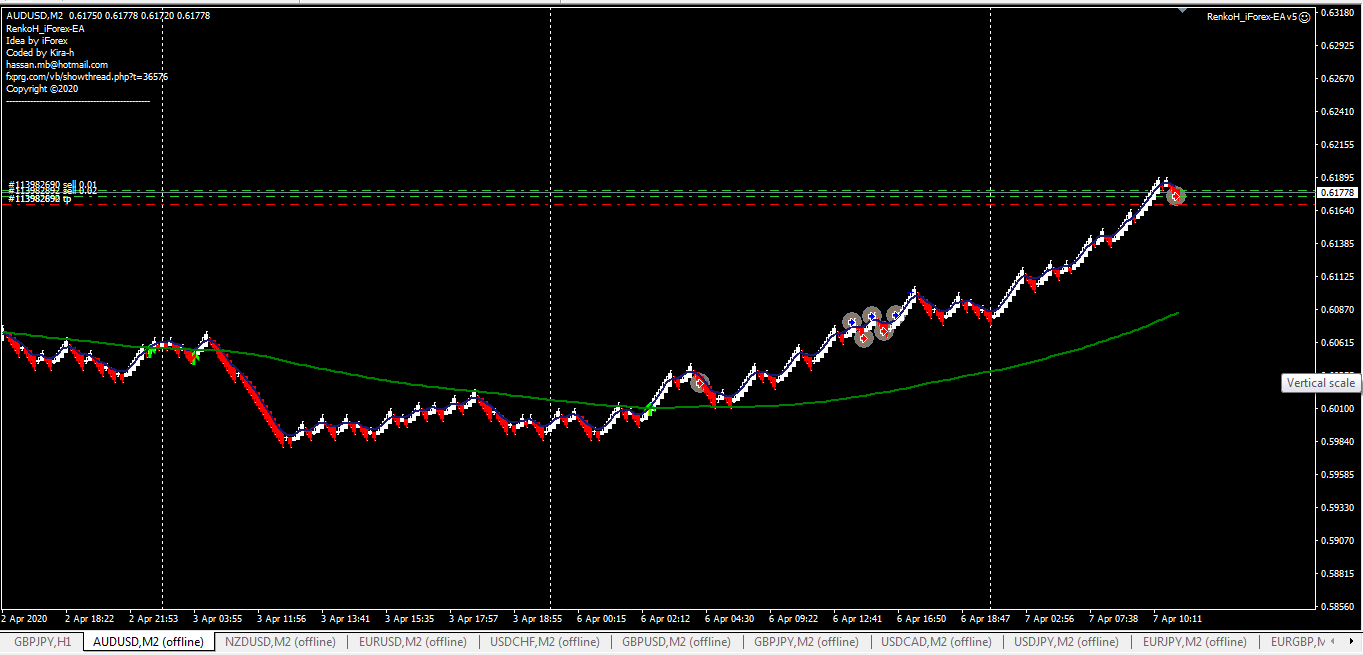This screenshot has width=1363, height=655.
Task: Click the leftmost circled blue arrow marker
Action: click(x=851, y=322)
